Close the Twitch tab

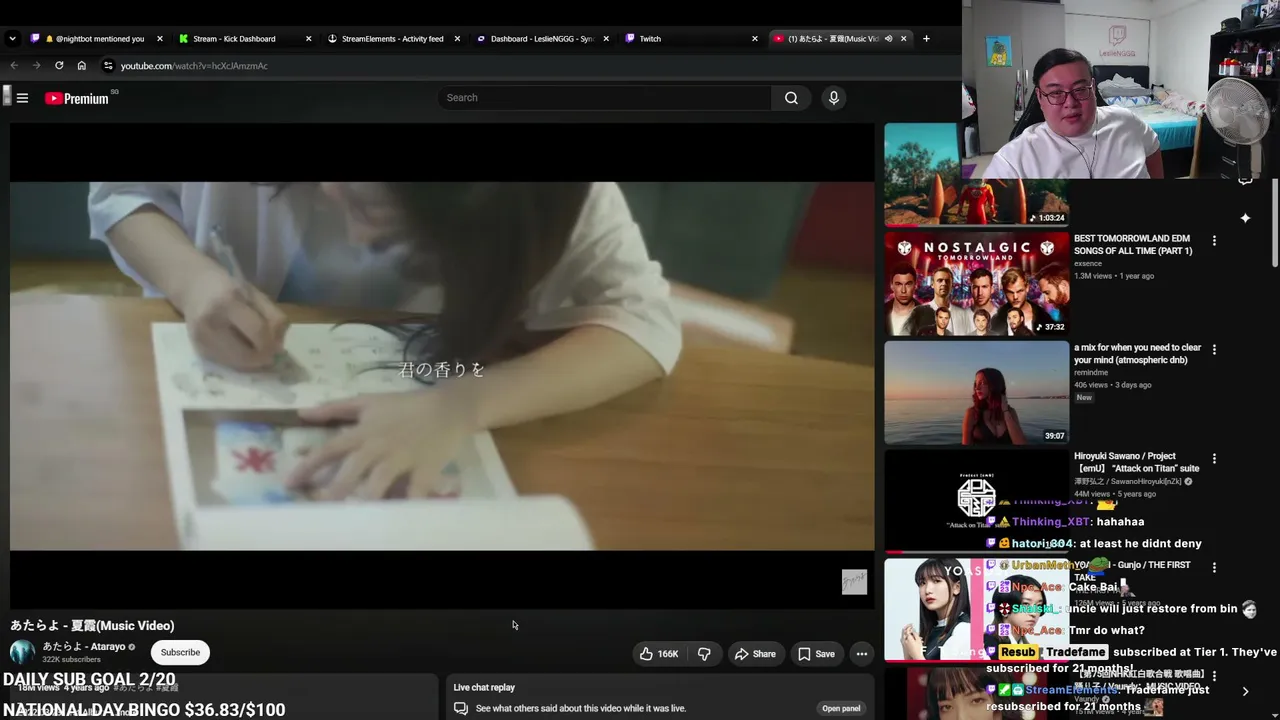pos(755,39)
